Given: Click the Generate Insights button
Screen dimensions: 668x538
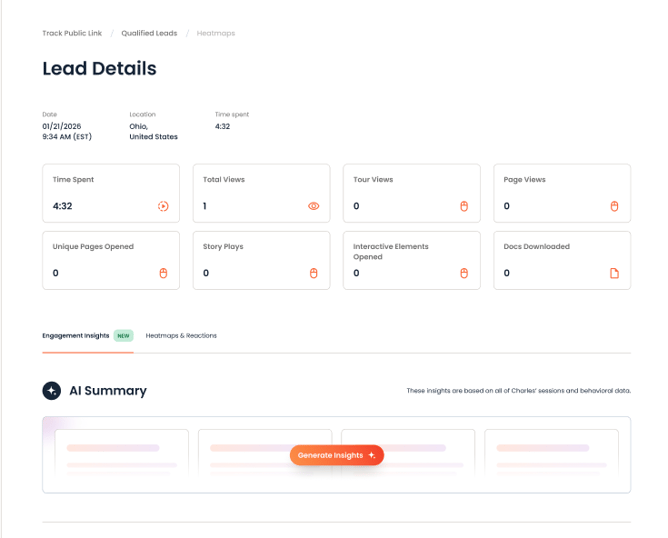Looking at the screenshot, I should [337, 455].
